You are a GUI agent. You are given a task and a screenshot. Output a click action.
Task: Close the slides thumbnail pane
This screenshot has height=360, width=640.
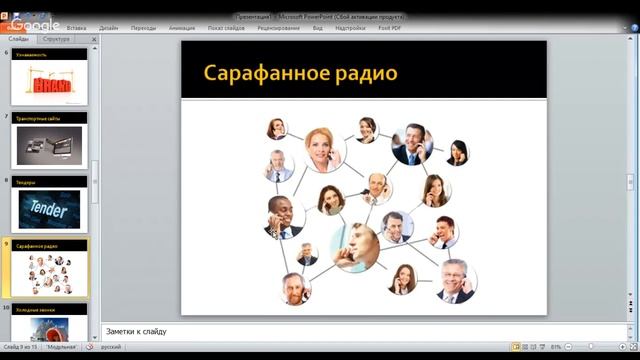pos(94,39)
